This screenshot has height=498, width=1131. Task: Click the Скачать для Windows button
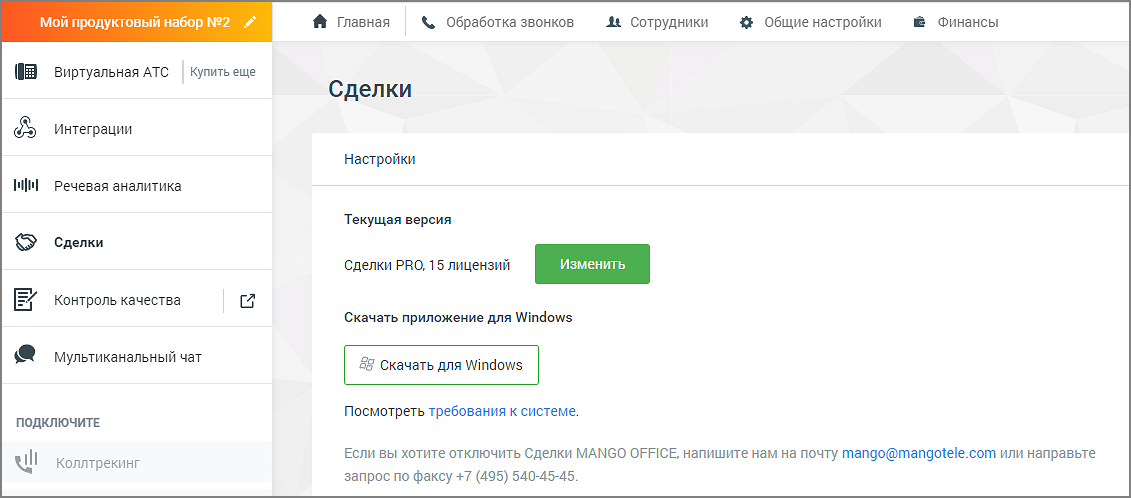(441, 364)
